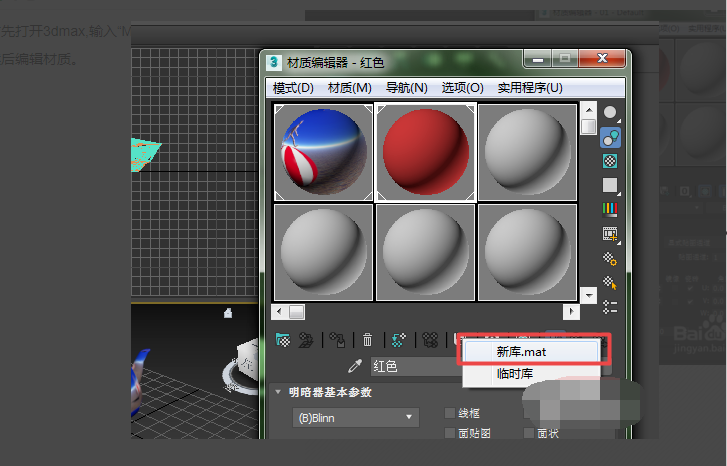727x466 pixels.
Task: Select gray sample slot right of red sphere
Action: tap(528, 152)
